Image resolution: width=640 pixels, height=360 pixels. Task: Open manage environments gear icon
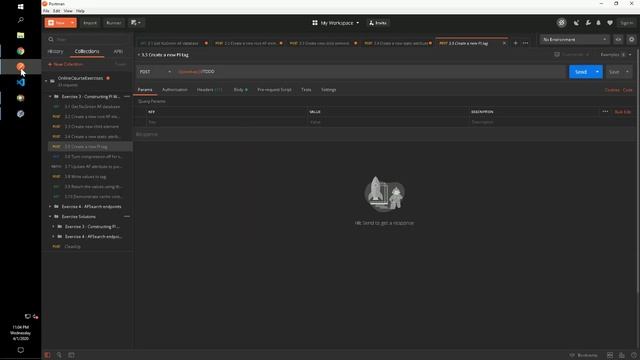[631, 39]
